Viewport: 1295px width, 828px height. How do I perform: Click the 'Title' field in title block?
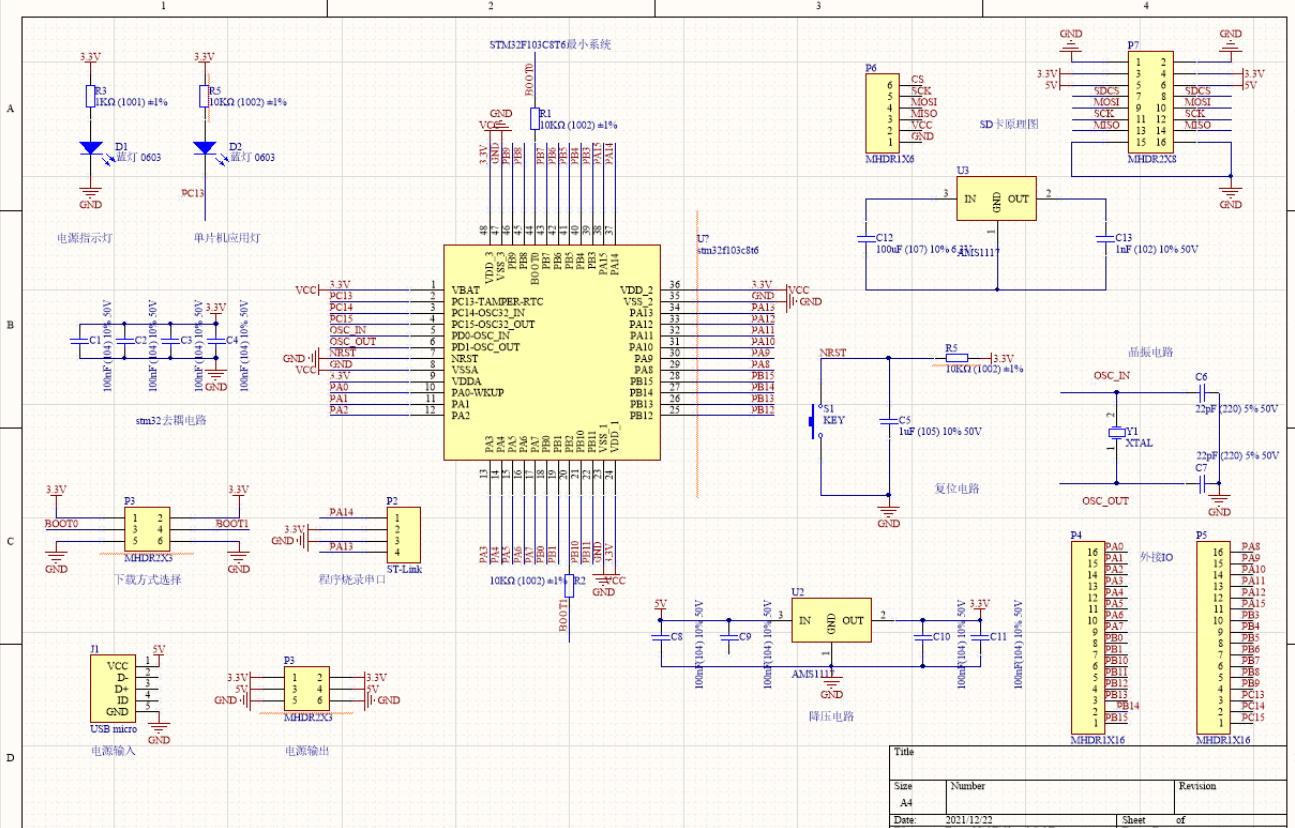tap(904, 752)
